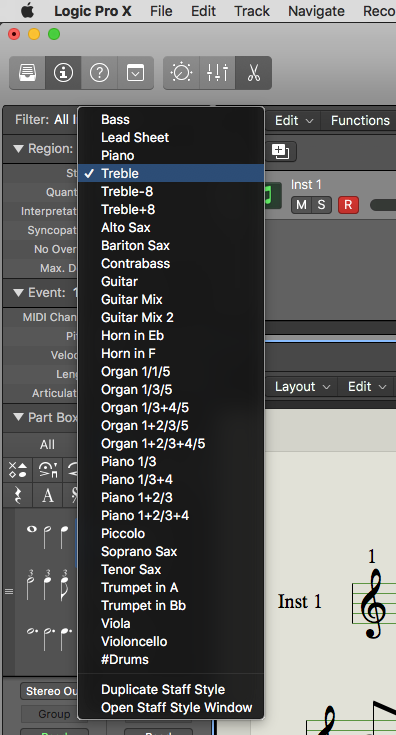Collapse the Event disclosure triangle

[18, 293]
